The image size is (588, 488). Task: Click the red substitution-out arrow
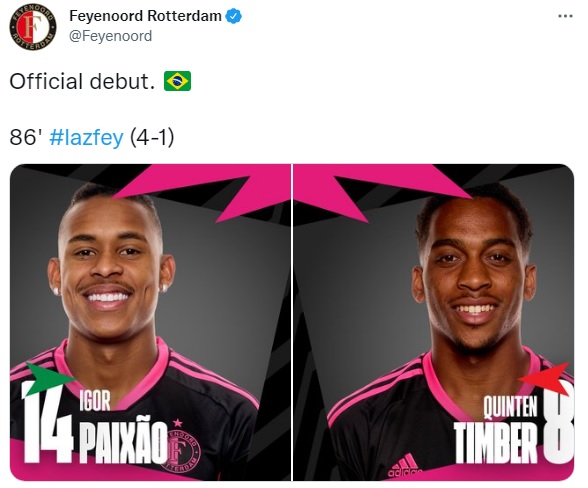pyautogui.click(x=544, y=378)
